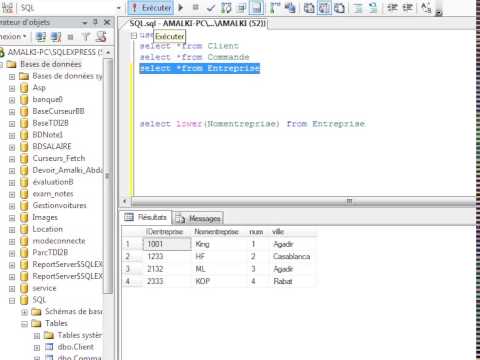This screenshot has height=360, width=480.
Task: Click the 'select lower(Nomentreprise)' query line
Action: [x=252, y=124]
